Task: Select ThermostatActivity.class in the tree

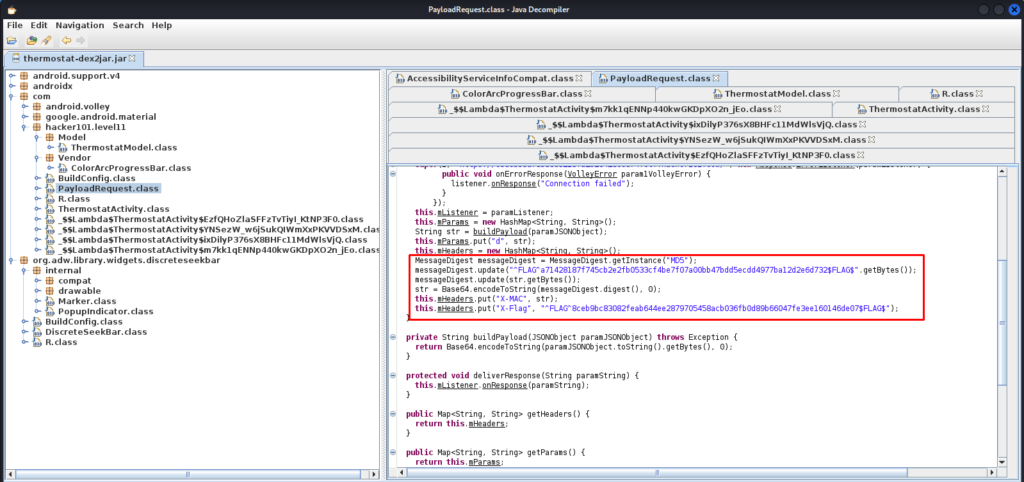Action: coord(114,209)
